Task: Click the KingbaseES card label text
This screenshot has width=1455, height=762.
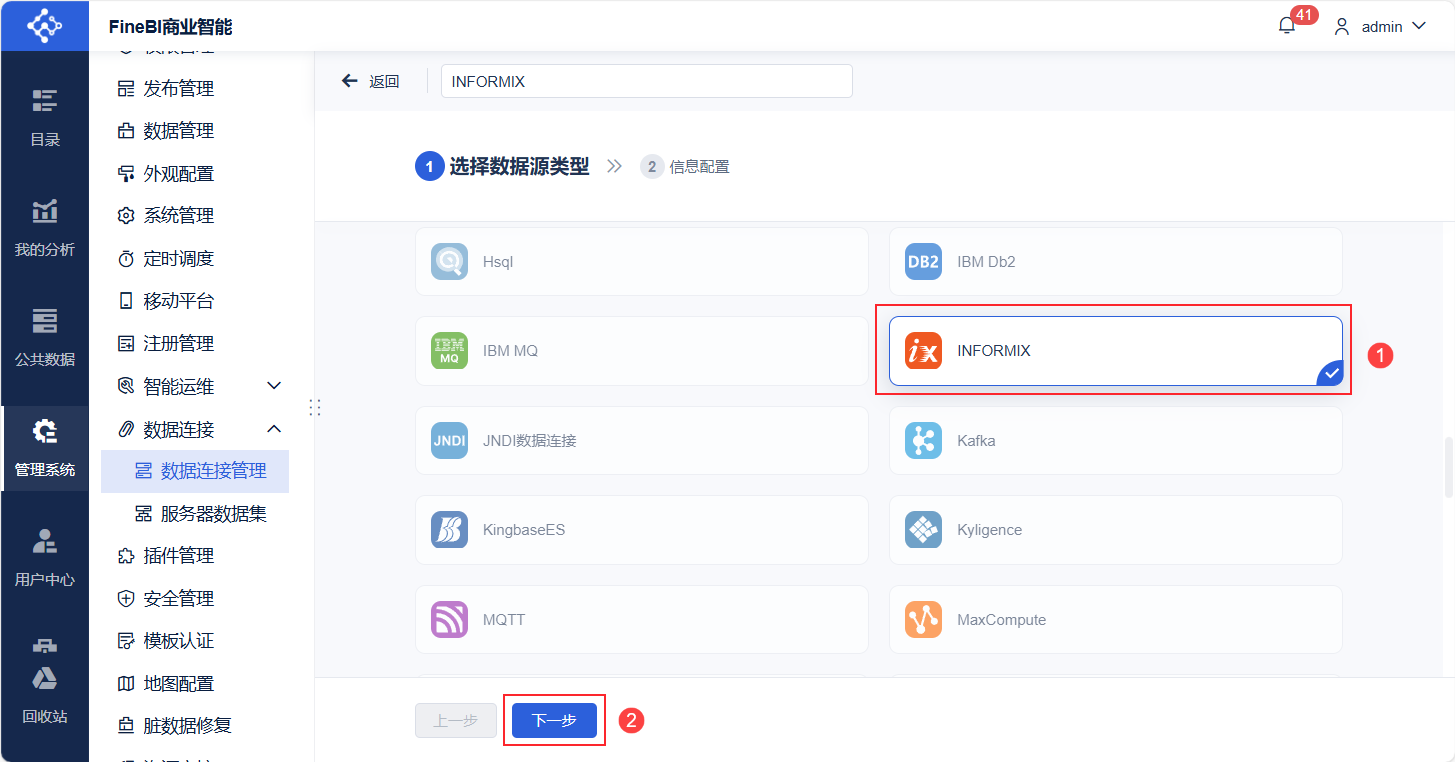Action: 524,530
